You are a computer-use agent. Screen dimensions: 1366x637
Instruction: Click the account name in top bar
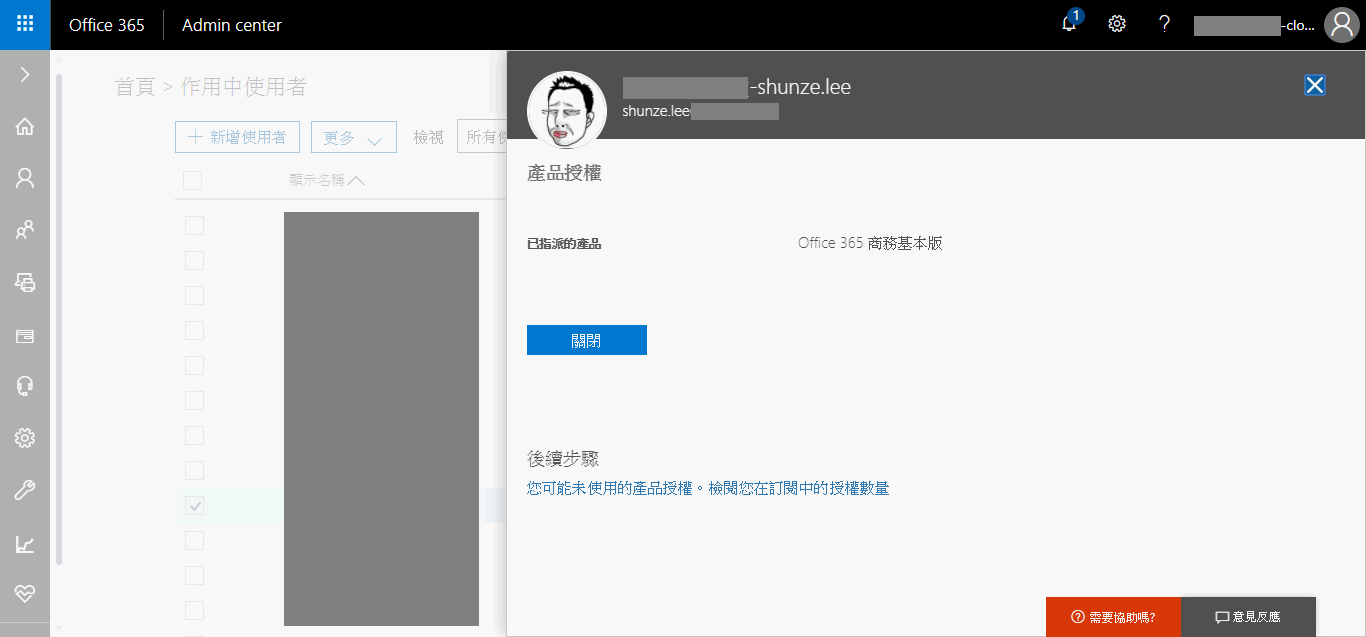coord(1255,25)
